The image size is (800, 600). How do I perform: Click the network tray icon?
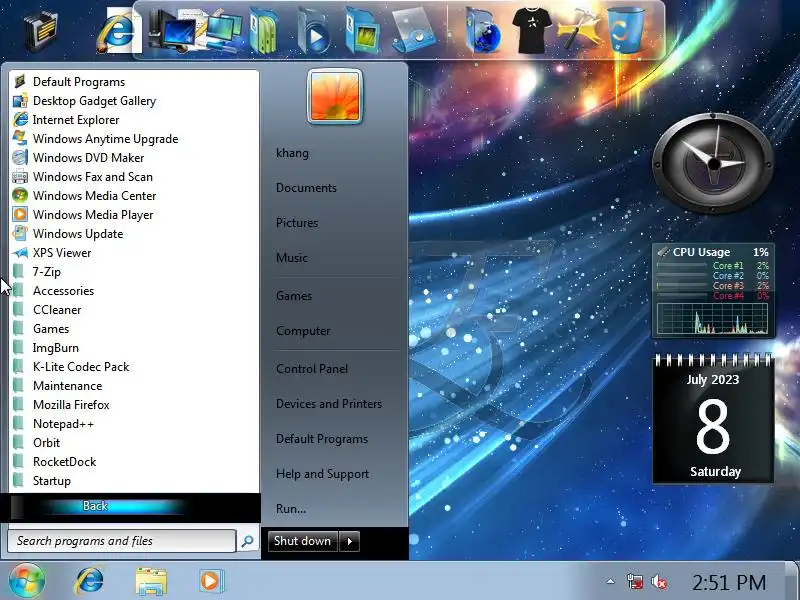click(x=635, y=582)
